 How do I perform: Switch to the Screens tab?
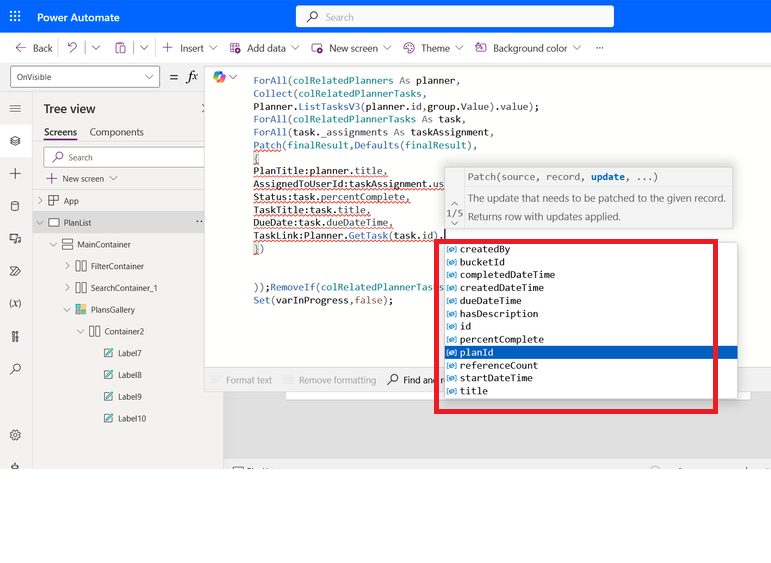tap(60, 132)
